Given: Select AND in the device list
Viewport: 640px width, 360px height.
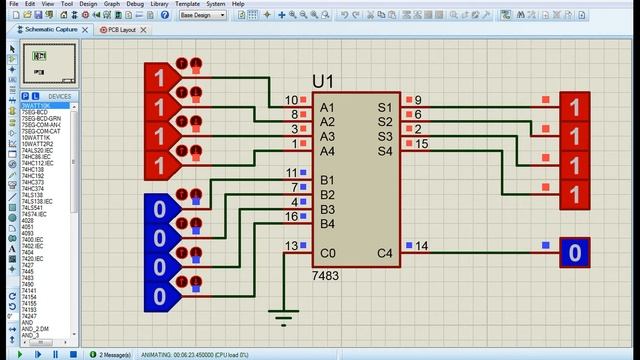Looking at the screenshot, I should tap(27, 322).
